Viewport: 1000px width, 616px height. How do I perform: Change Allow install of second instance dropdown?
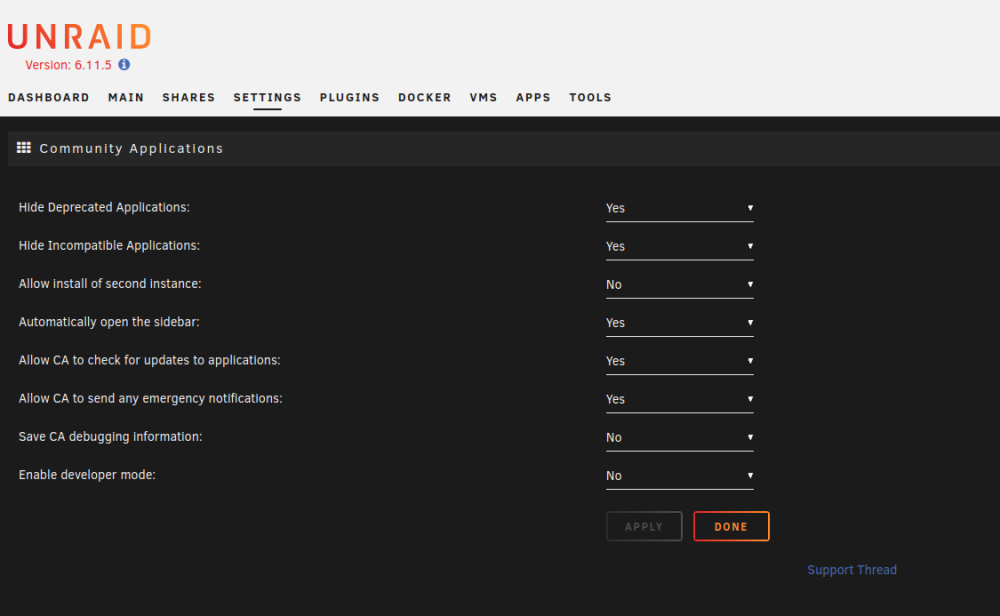click(679, 285)
